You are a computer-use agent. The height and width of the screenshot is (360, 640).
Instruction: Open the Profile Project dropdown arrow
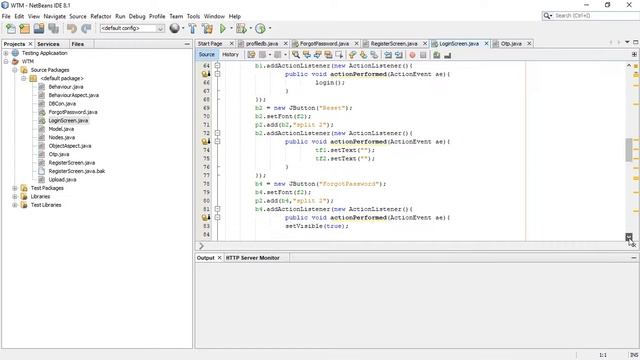pos(269,28)
